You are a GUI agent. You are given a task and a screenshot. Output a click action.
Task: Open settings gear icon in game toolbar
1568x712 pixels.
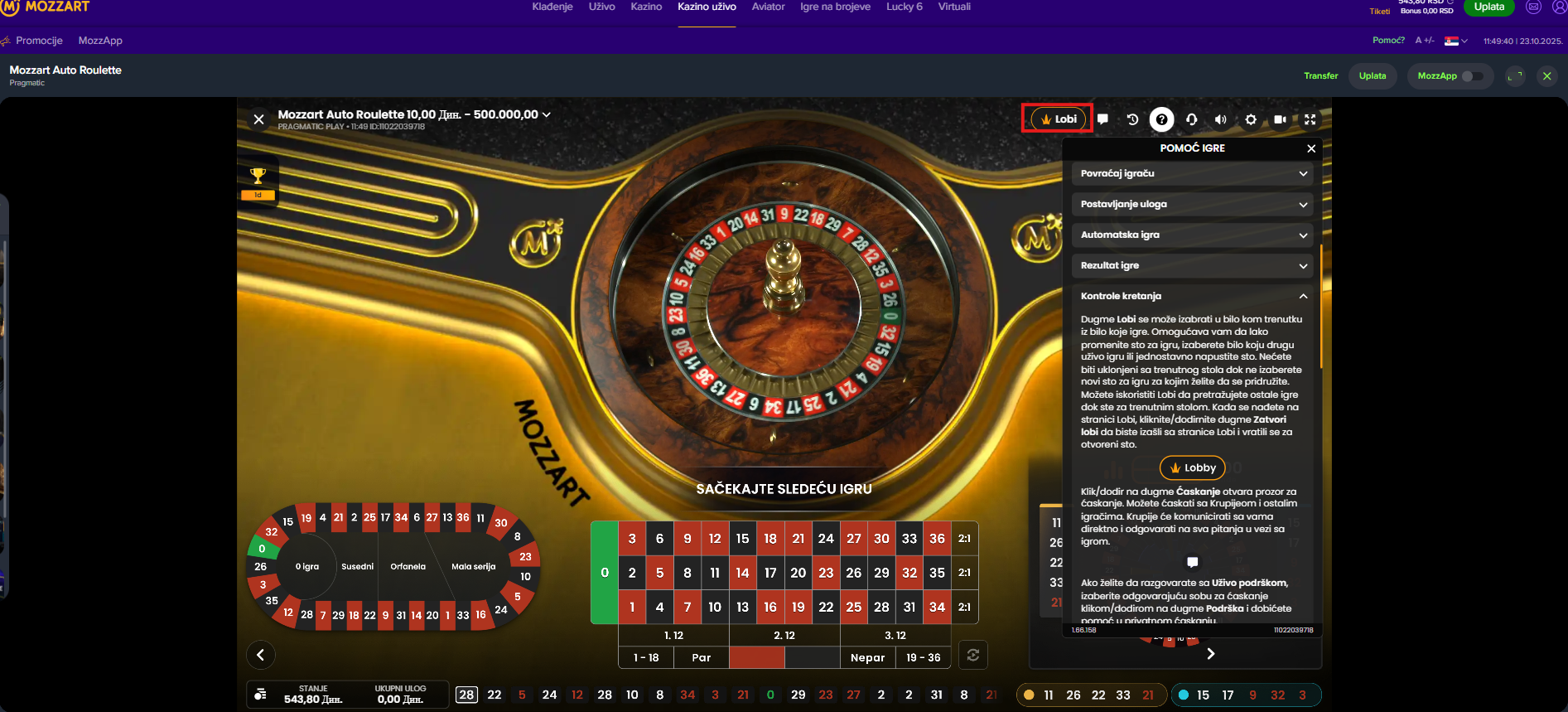[x=1251, y=119]
